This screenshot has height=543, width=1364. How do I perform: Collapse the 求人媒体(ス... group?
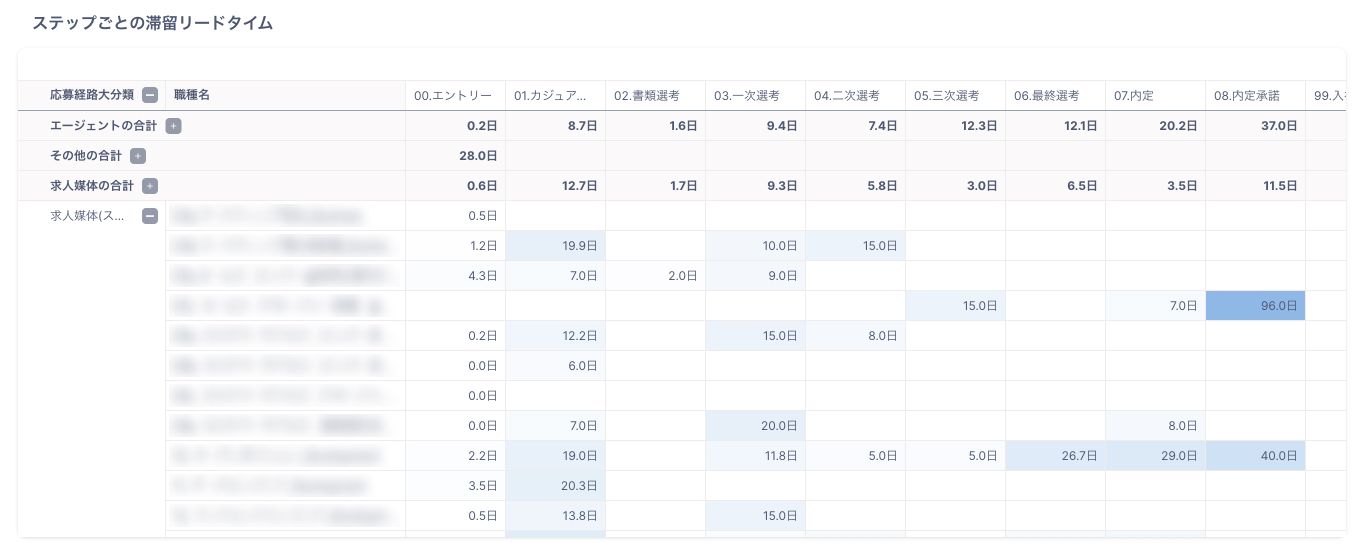click(150, 216)
